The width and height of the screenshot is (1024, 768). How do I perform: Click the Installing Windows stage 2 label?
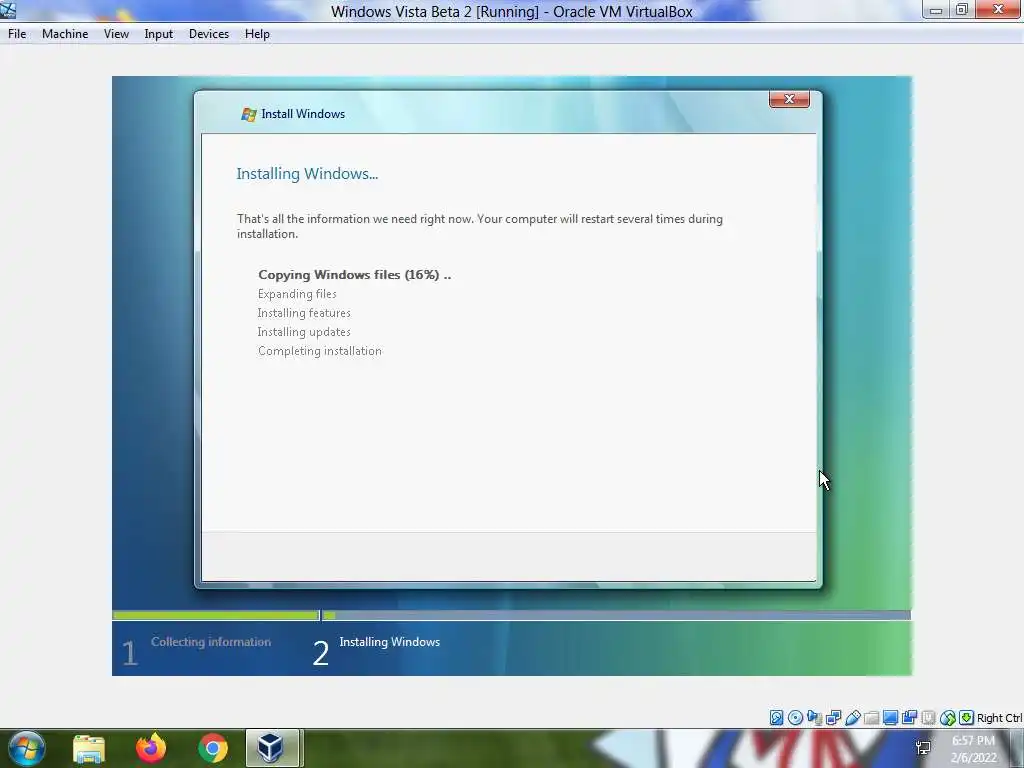(389, 642)
